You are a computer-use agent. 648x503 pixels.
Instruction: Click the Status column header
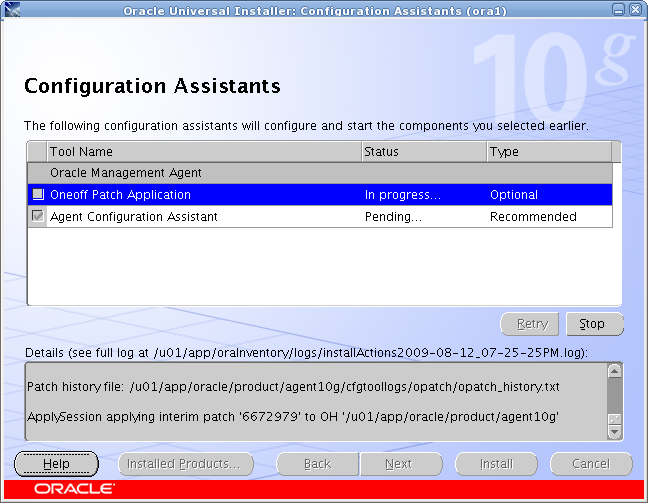(x=424, y=152)
